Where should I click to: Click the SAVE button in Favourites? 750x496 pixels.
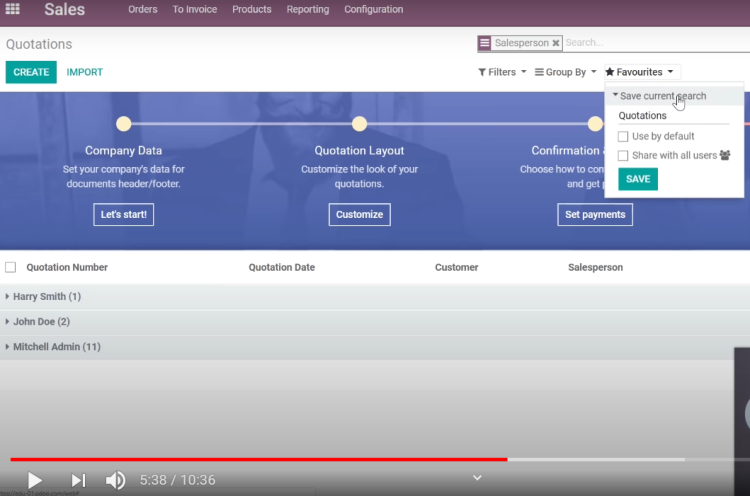[x=638, y=179]
